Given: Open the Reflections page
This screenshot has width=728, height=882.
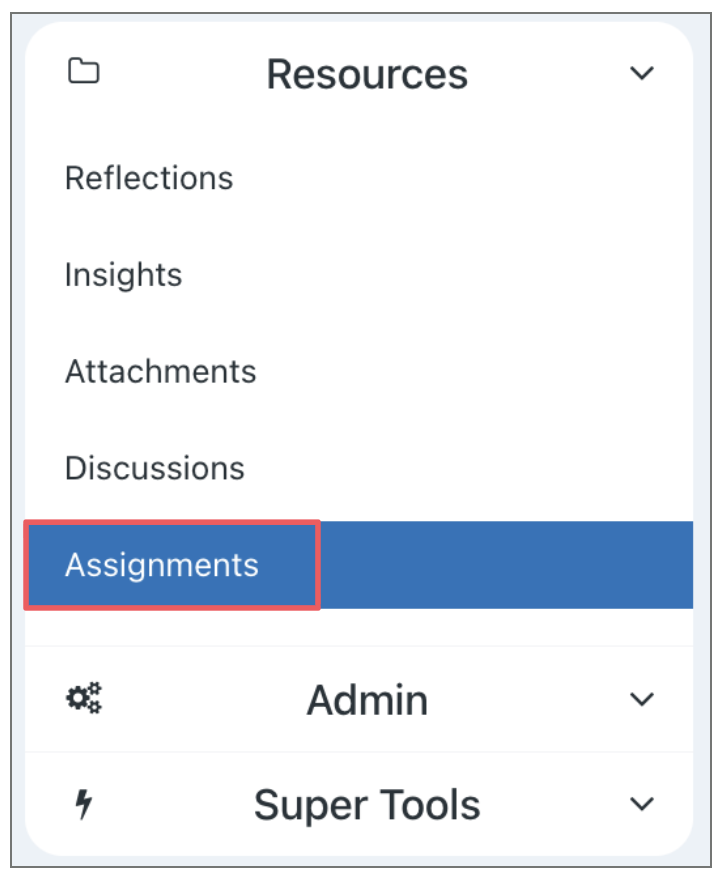Looking at the screenshot, I should coord(149,178).
